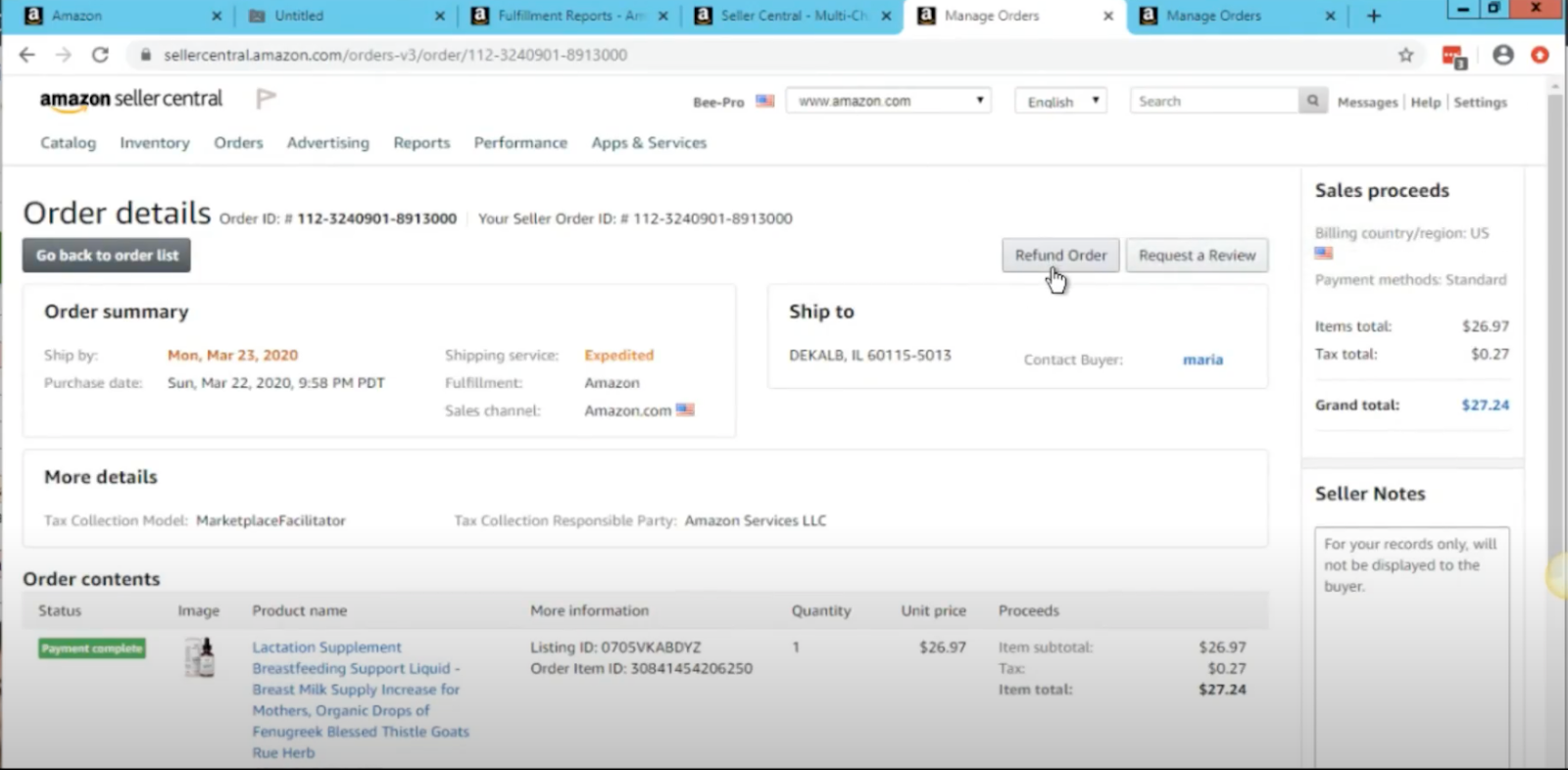Close the Untitled tab

[x=439, y=16]
